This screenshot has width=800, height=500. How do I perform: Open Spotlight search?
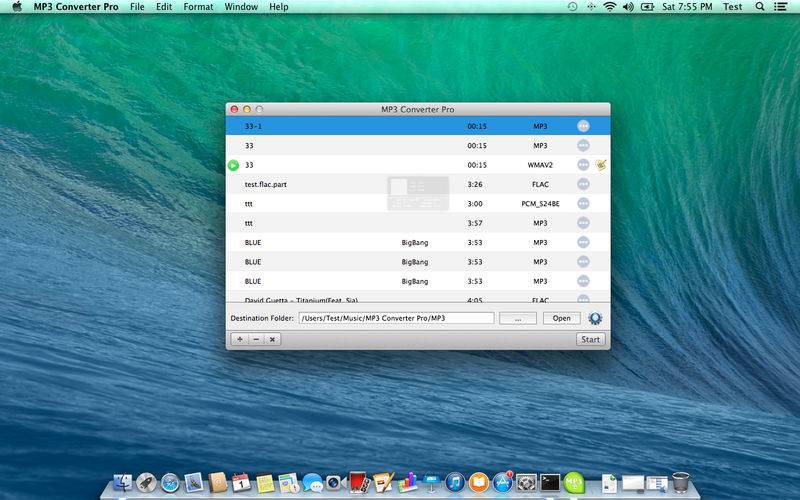pyautogui.click(x=760, y=7)
